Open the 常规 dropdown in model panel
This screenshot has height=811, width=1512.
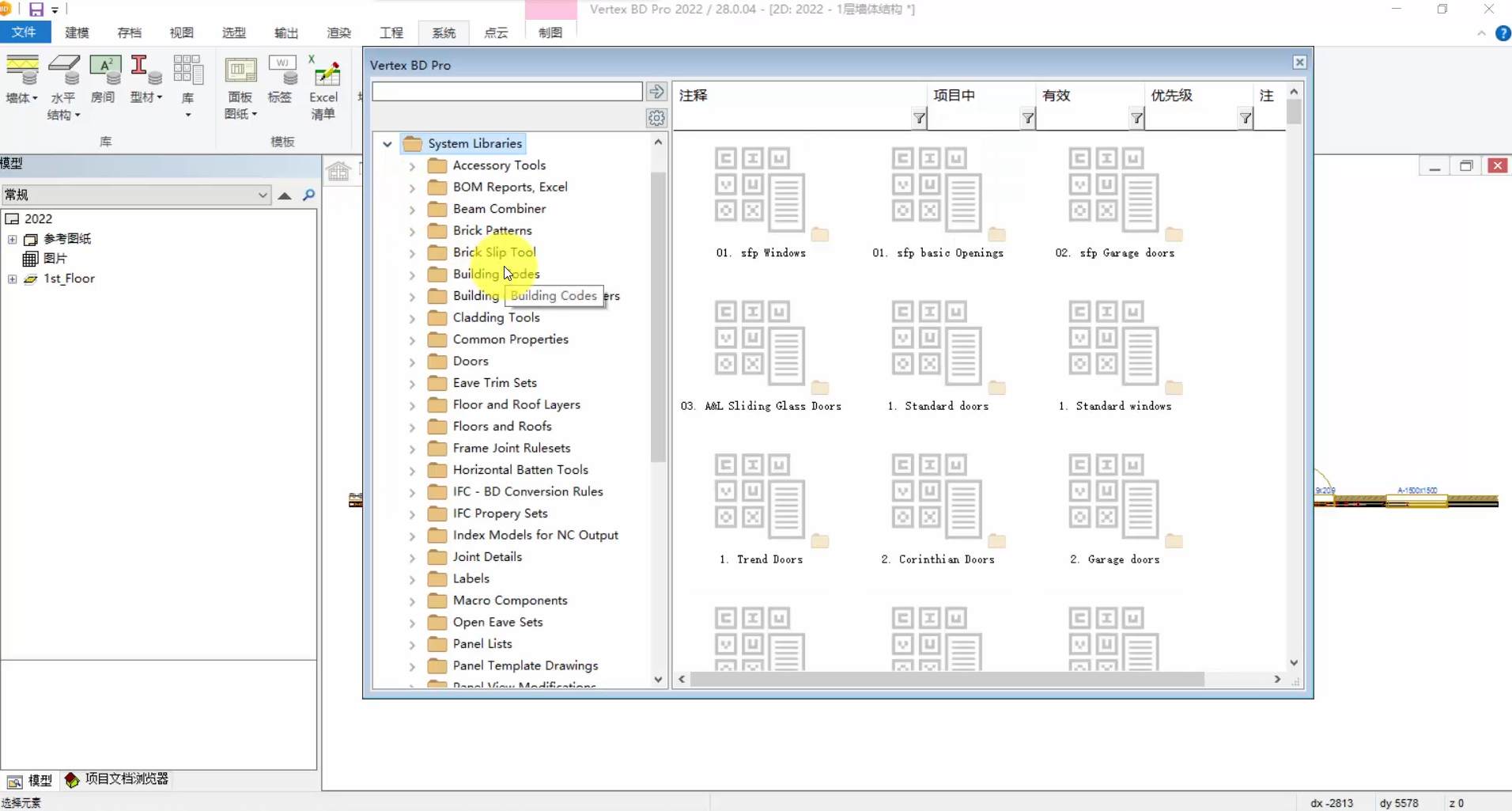click(136, 195)
